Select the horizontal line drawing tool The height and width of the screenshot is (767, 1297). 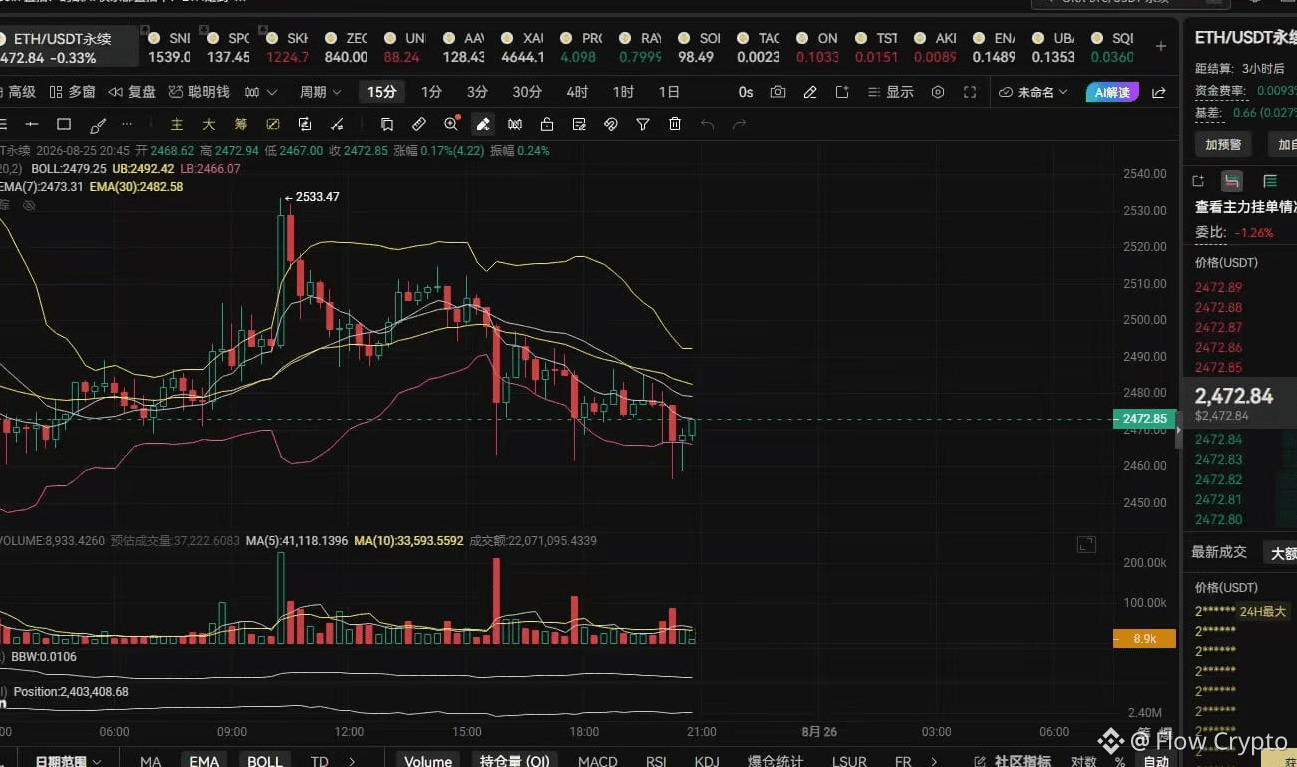pos(32,125)
